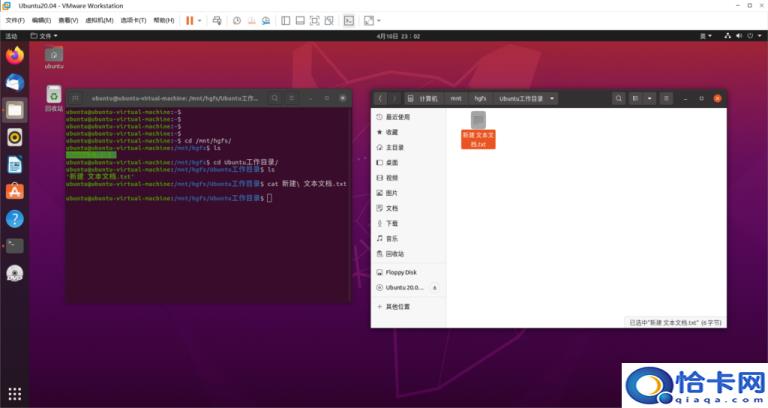The image size is (768, 408).
Task: Open the Help icon in dock
Action: point(14,218)
